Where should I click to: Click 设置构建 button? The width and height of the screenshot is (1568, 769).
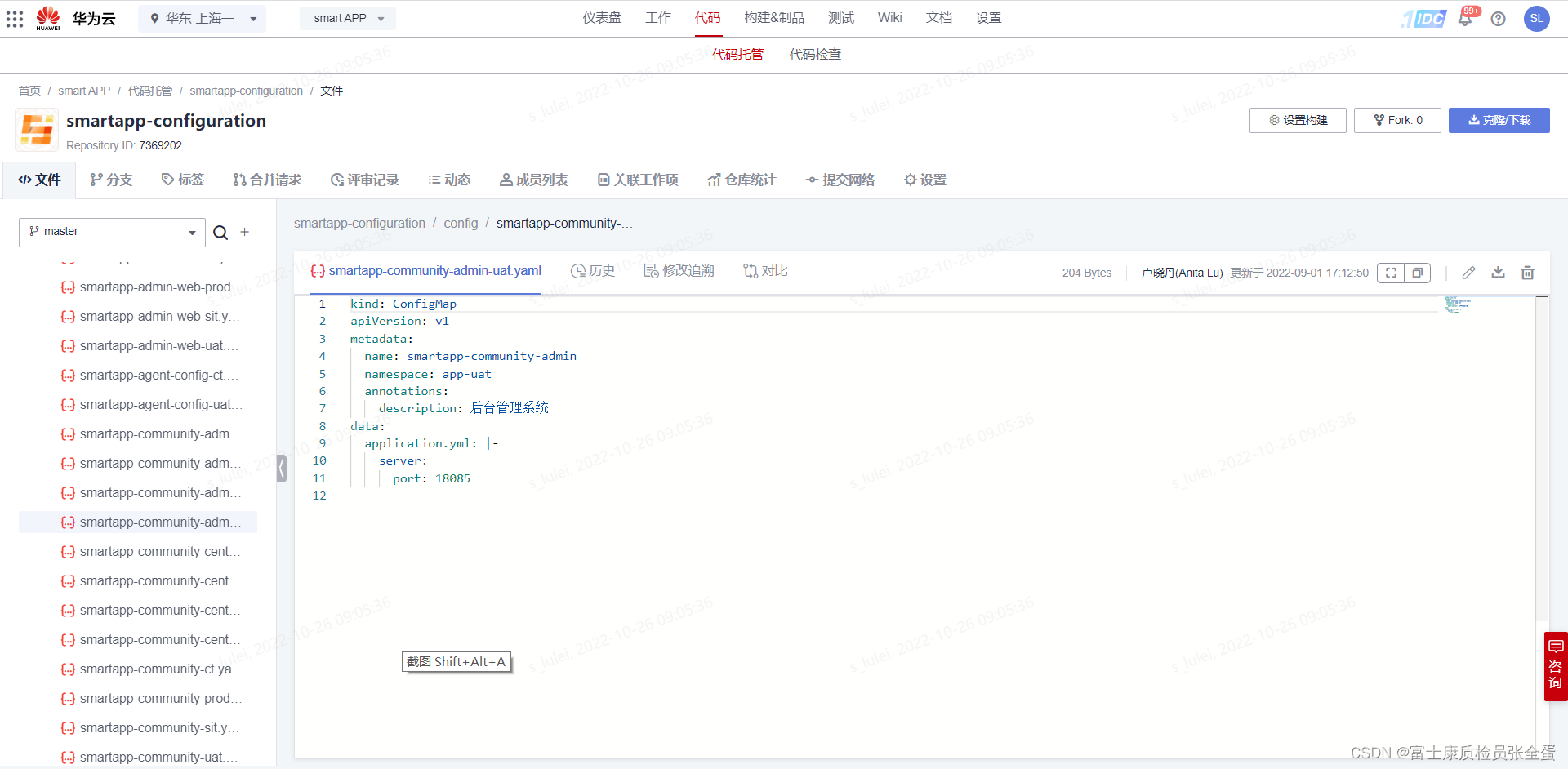pos(1298,120)
